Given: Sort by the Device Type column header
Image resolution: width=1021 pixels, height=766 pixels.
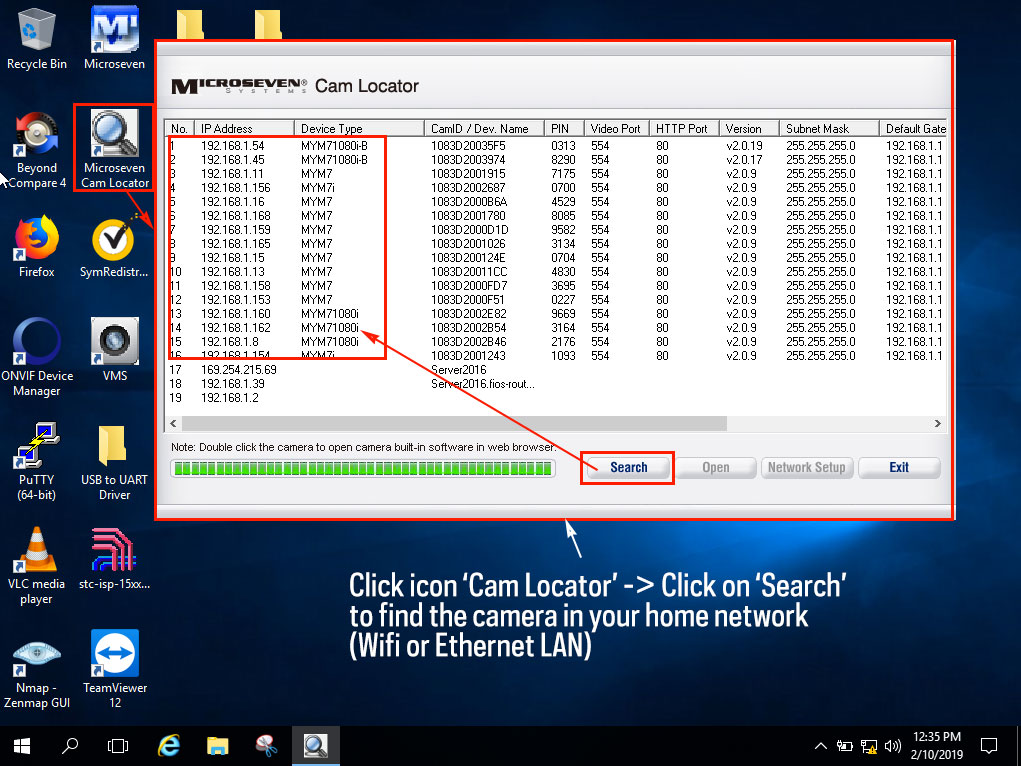Looking at the screenshot, I should tap(359, 128).
